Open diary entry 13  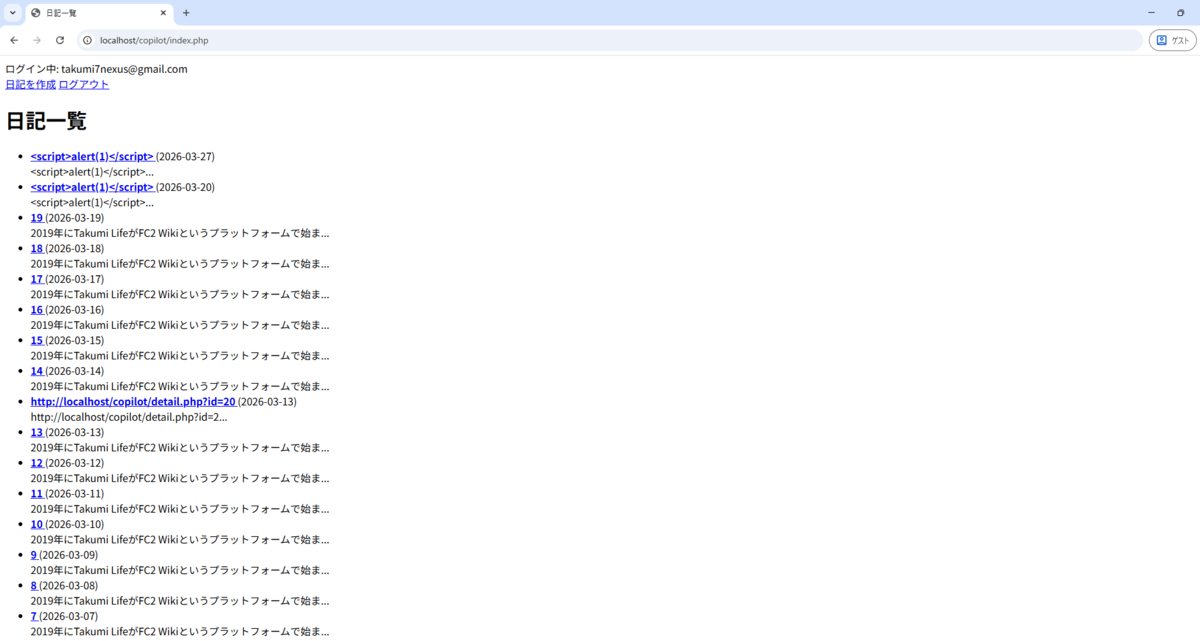(37, 432)
